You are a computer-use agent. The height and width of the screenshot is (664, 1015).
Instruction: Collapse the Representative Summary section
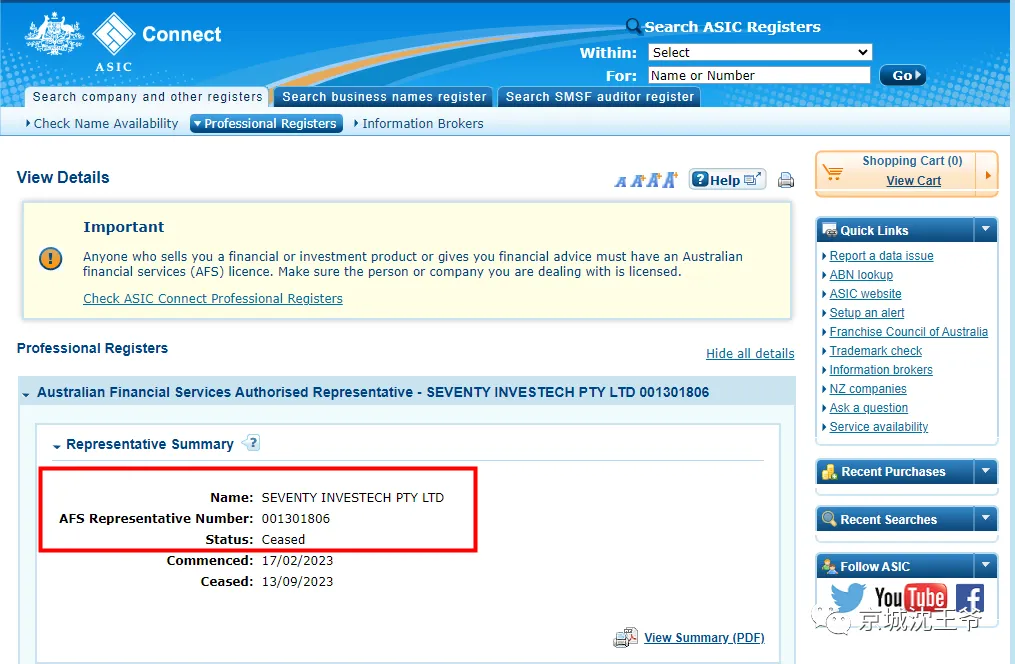point(56,446)
